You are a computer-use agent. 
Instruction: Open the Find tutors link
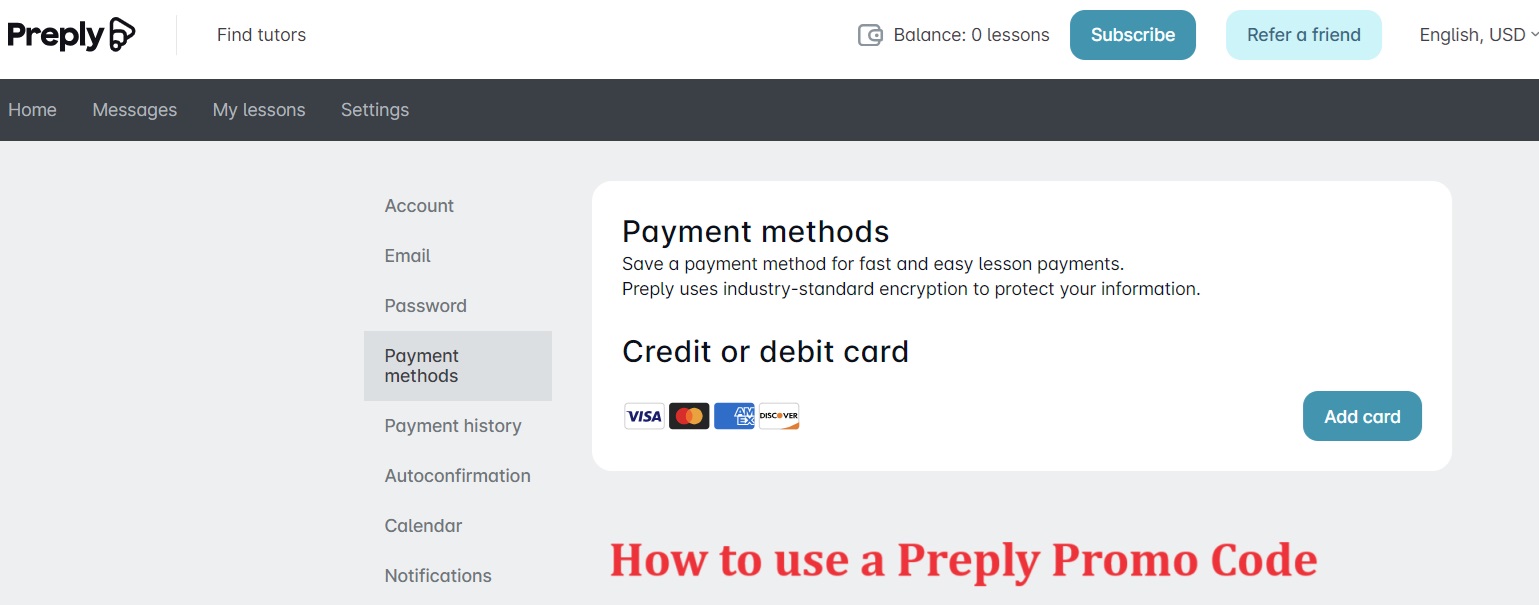tap(261, 35)
